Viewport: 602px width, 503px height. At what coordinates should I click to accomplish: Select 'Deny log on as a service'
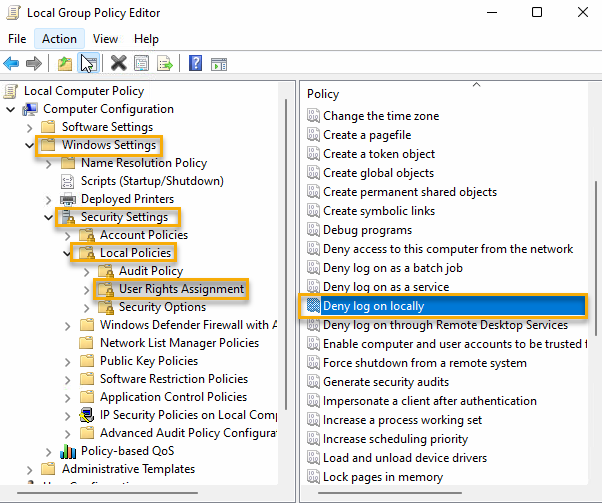[x=386, y=287]
